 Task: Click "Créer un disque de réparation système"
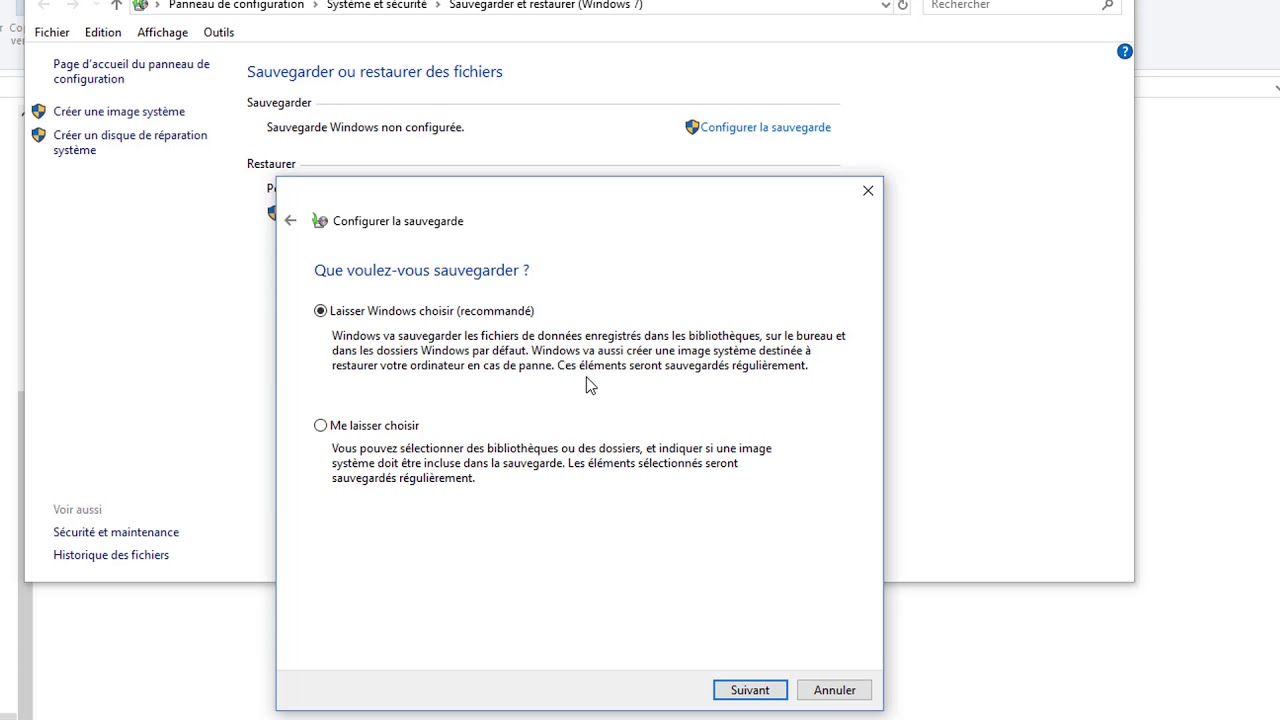[x=130, y=142]
